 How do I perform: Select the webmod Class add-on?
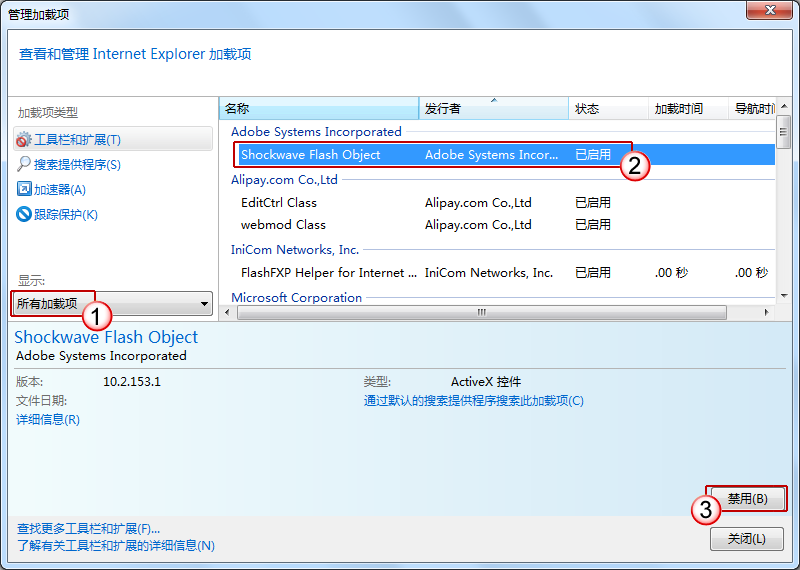283,225
